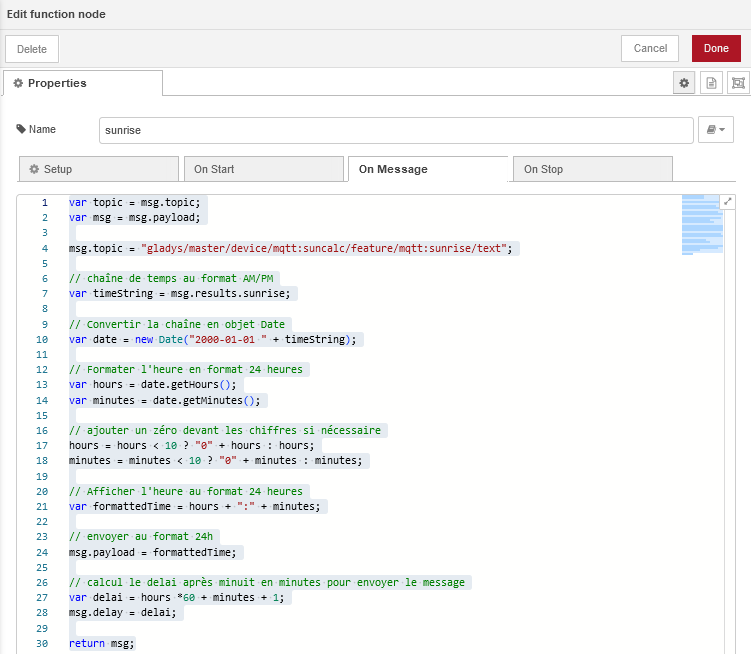Click the Cancel button

[650, 48]
